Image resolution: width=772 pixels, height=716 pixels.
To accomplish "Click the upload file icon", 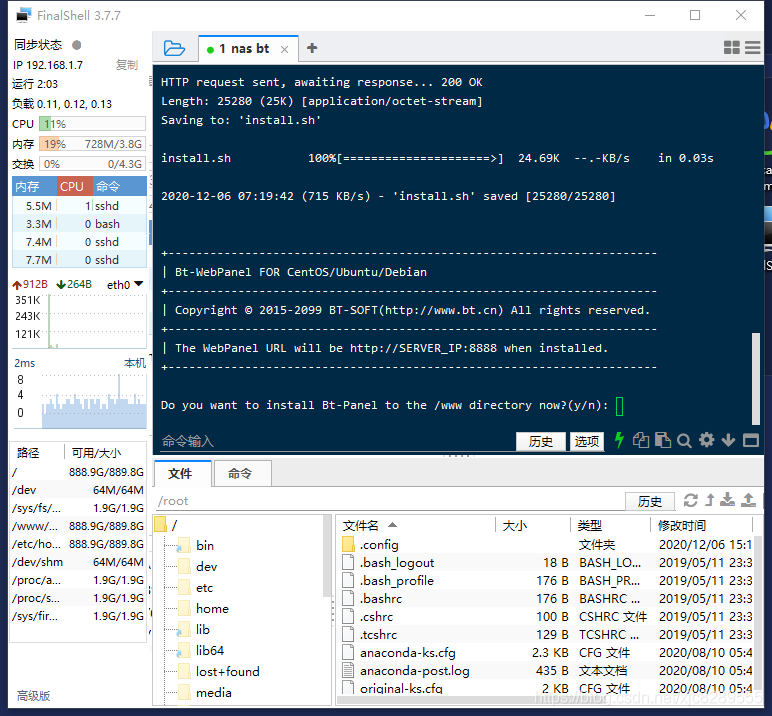I will (x=748, y=500).
